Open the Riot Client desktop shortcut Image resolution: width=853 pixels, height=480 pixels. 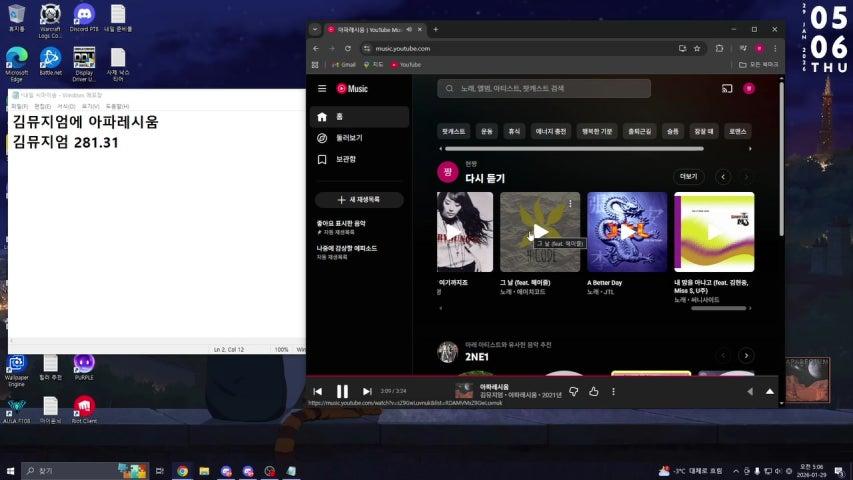pos(84,409)
